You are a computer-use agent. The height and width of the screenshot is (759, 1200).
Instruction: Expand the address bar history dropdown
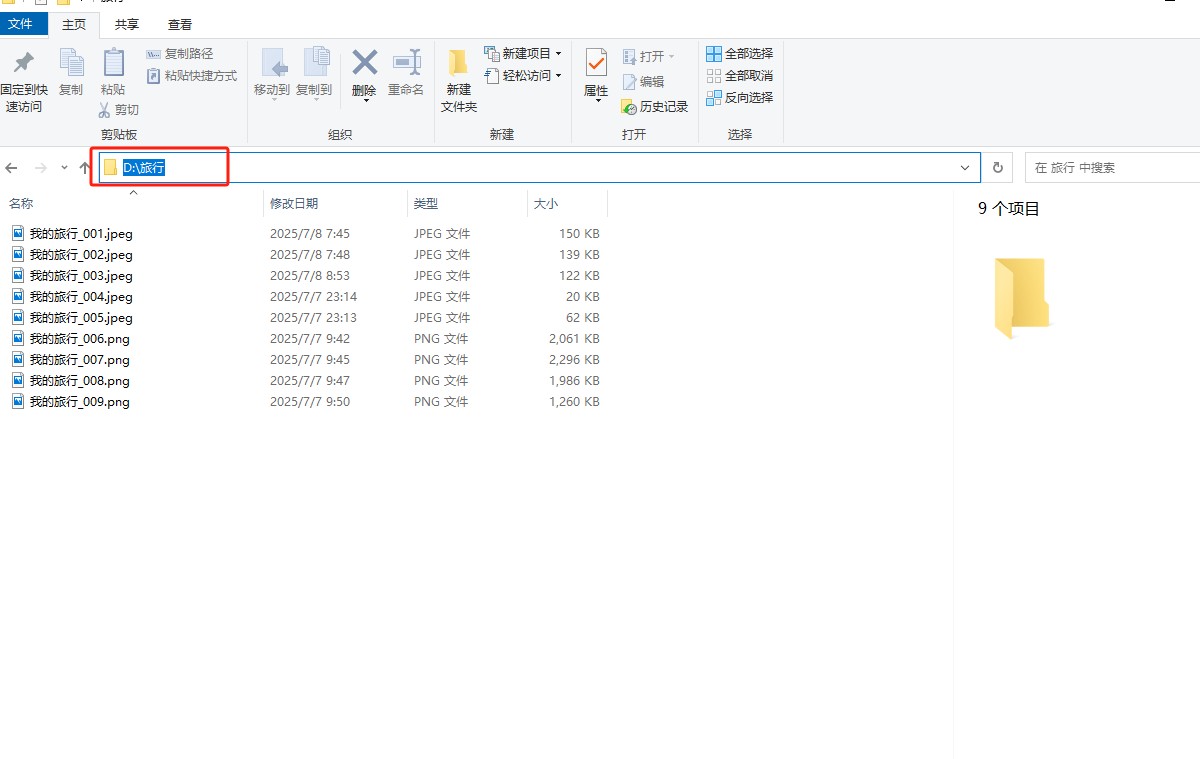point(965,168)
